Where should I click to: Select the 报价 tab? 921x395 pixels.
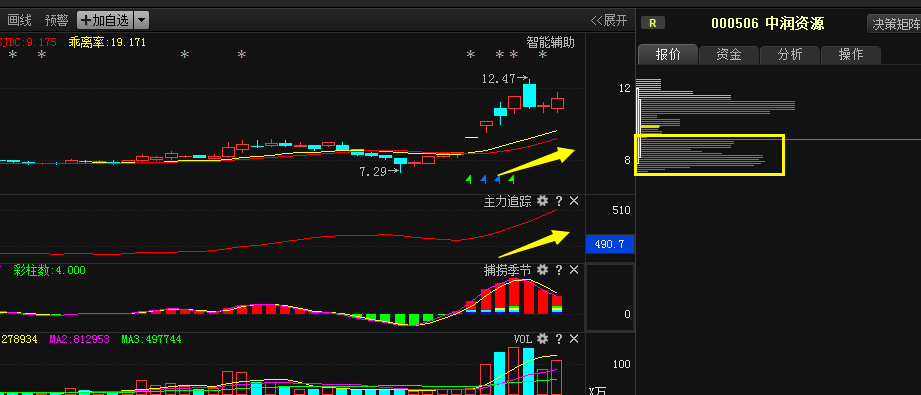coord(668,55)
